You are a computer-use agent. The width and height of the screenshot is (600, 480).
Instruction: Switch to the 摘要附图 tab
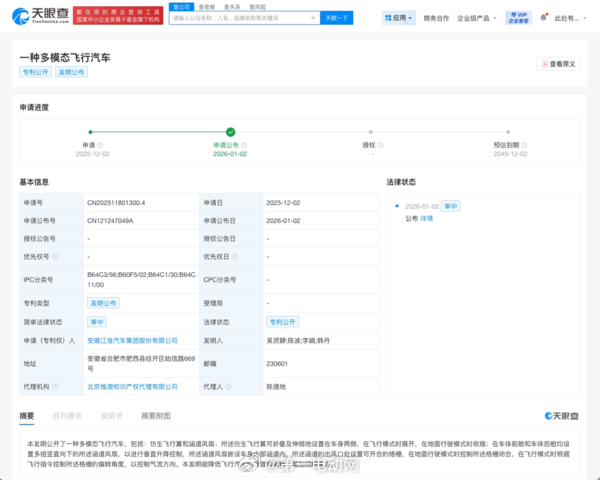[156, 416]
